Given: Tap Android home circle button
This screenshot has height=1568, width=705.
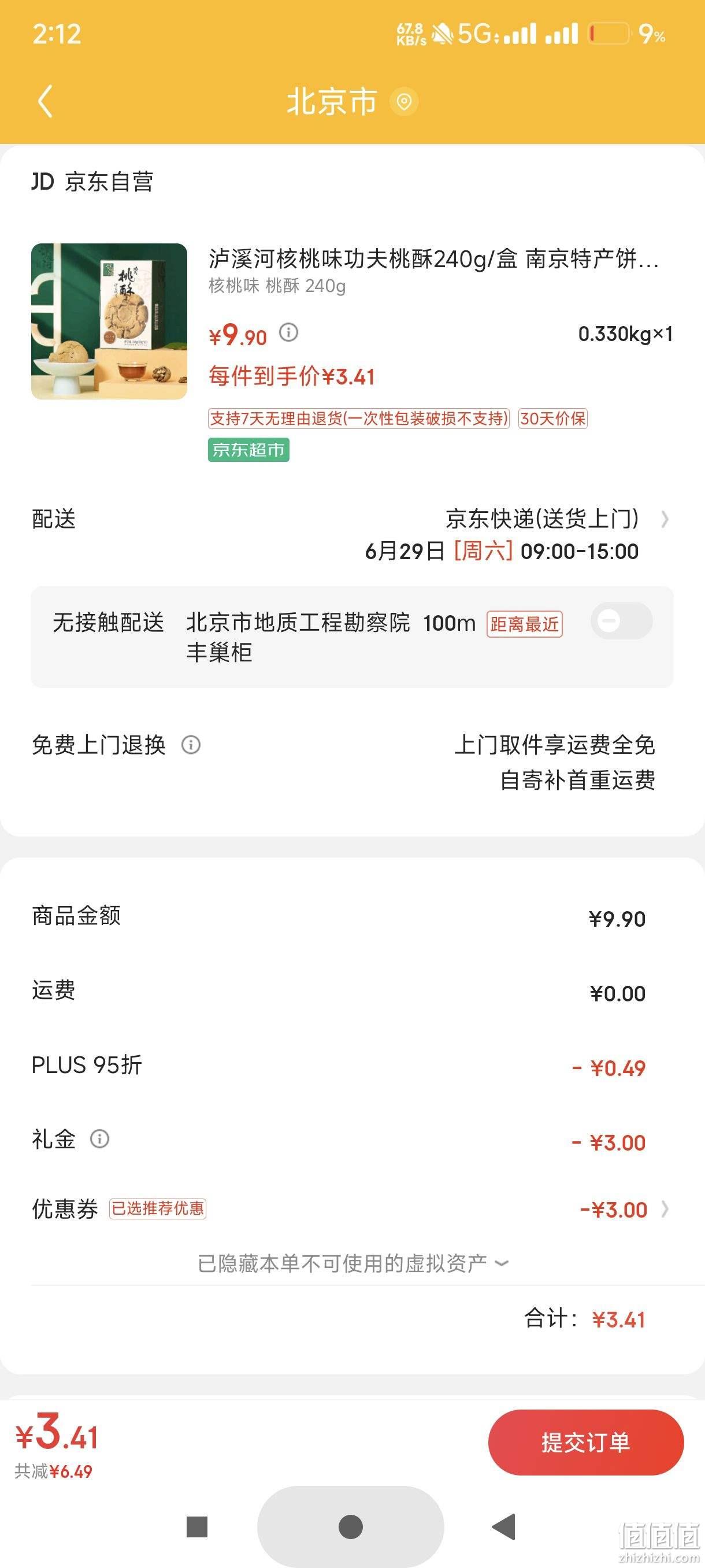Looking at the screenshot, I should pyautogui.click(x=350, y=1526).
